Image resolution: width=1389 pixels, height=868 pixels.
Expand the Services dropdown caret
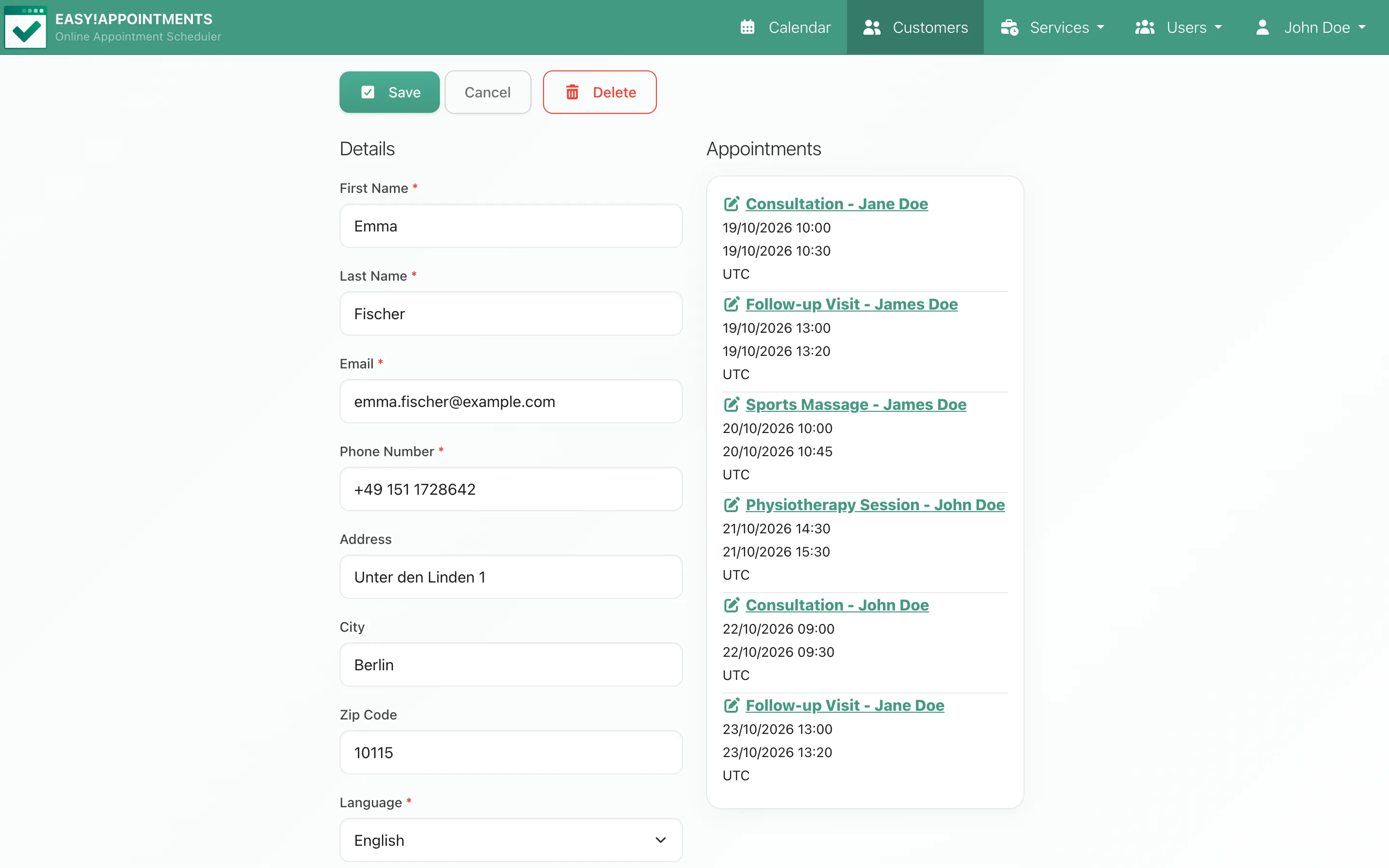[1100, 27]
